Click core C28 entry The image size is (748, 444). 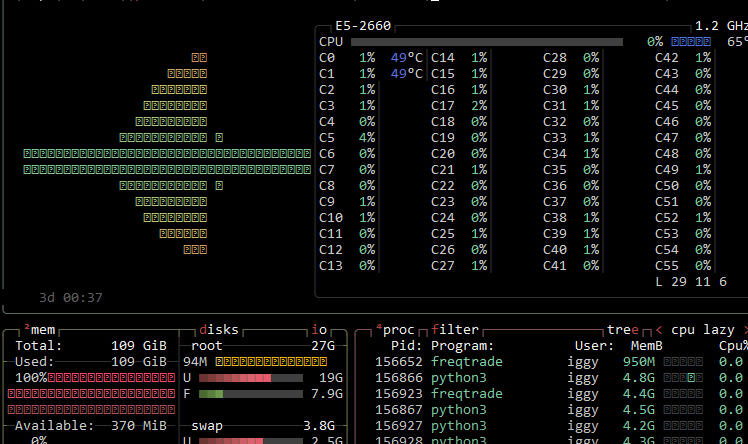[571, 58]
